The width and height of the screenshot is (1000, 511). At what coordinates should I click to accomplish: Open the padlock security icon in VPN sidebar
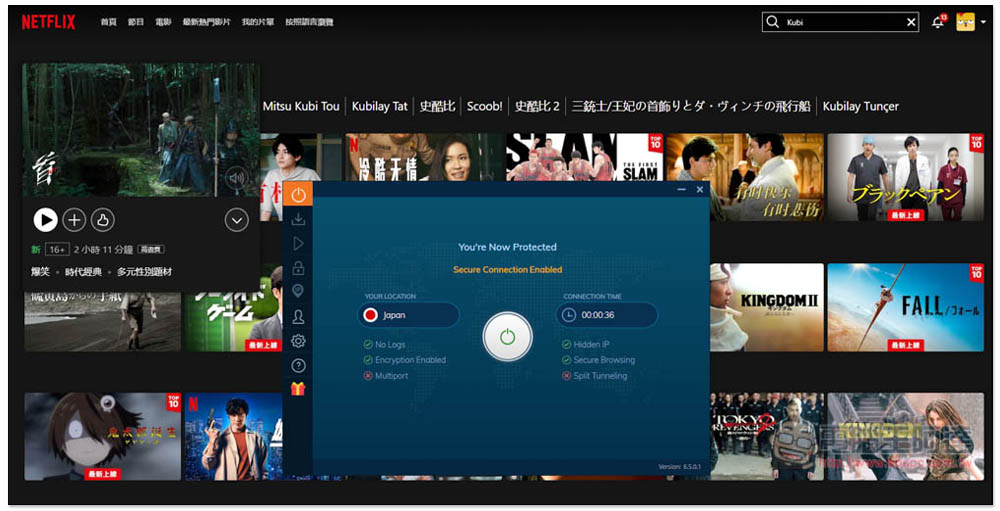[x=298, y=268]
